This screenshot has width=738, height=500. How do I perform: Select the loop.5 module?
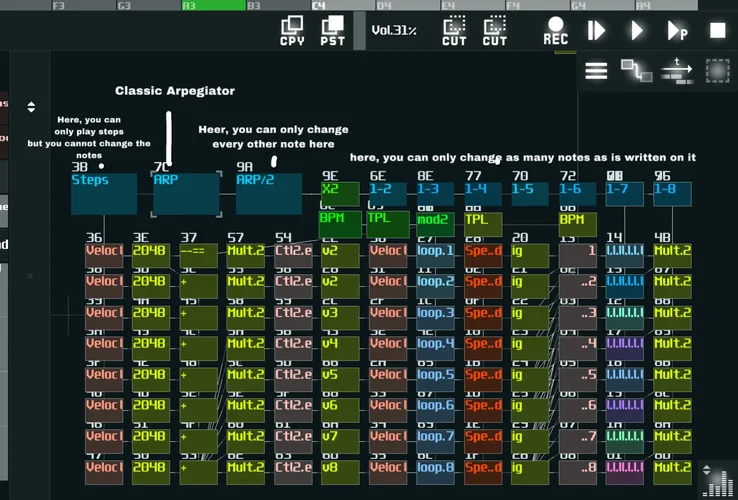point(435,380)
